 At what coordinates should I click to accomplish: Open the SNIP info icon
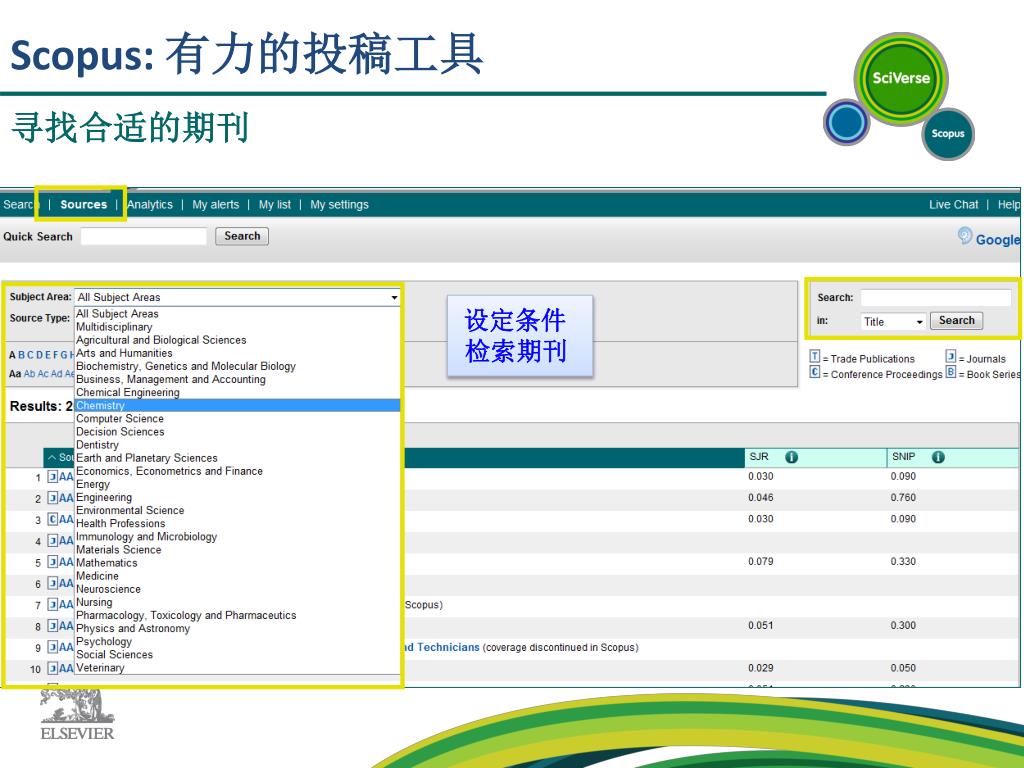pyautogui.click(x=938, y=457)
